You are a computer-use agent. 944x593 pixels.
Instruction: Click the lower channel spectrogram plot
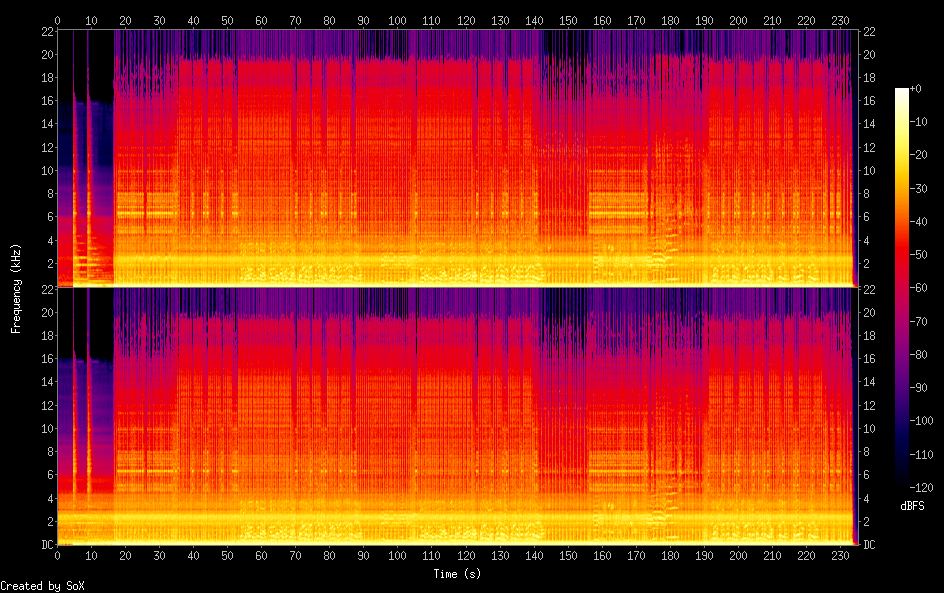click(x=455, y=416)
